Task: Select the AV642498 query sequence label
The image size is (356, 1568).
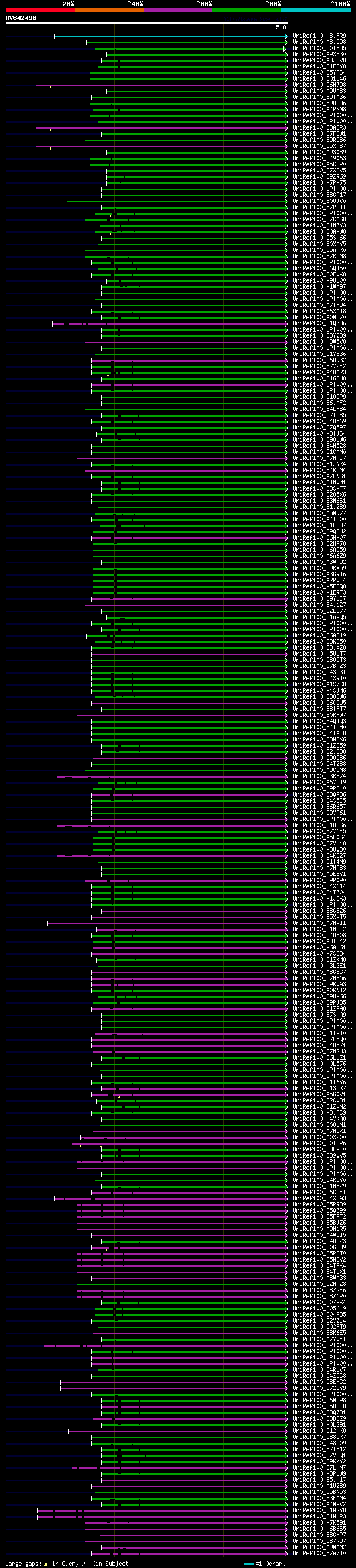Action: (21, 18)
